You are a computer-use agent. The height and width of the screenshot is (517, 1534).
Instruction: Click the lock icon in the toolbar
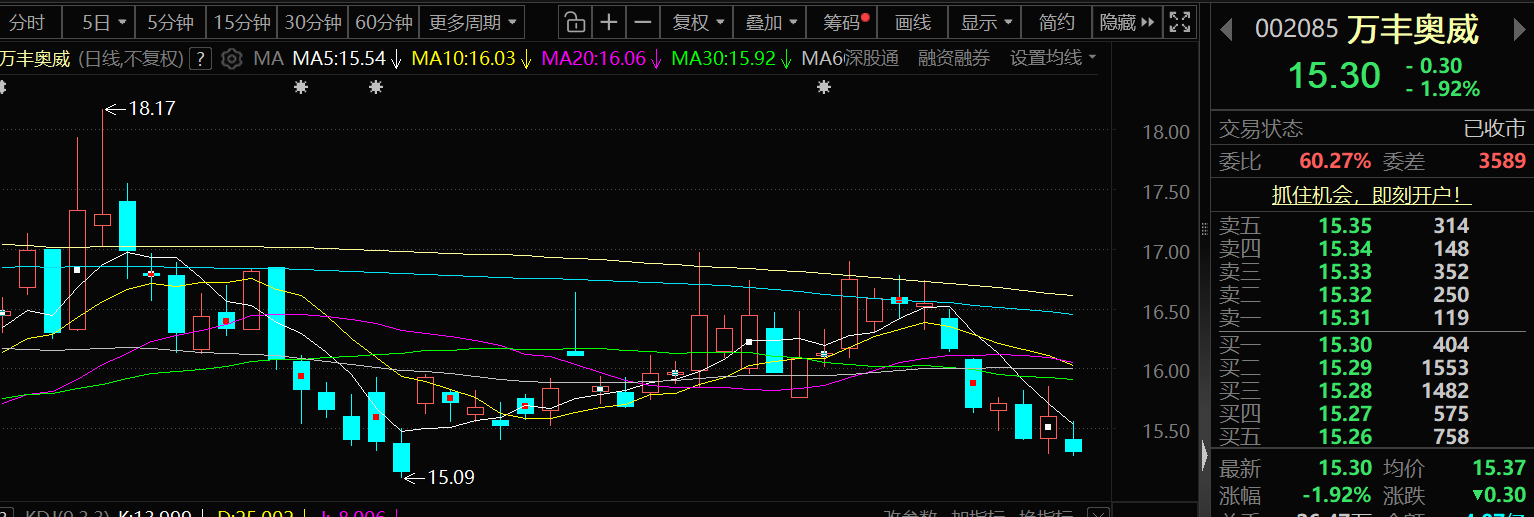[x=574, y=22]
